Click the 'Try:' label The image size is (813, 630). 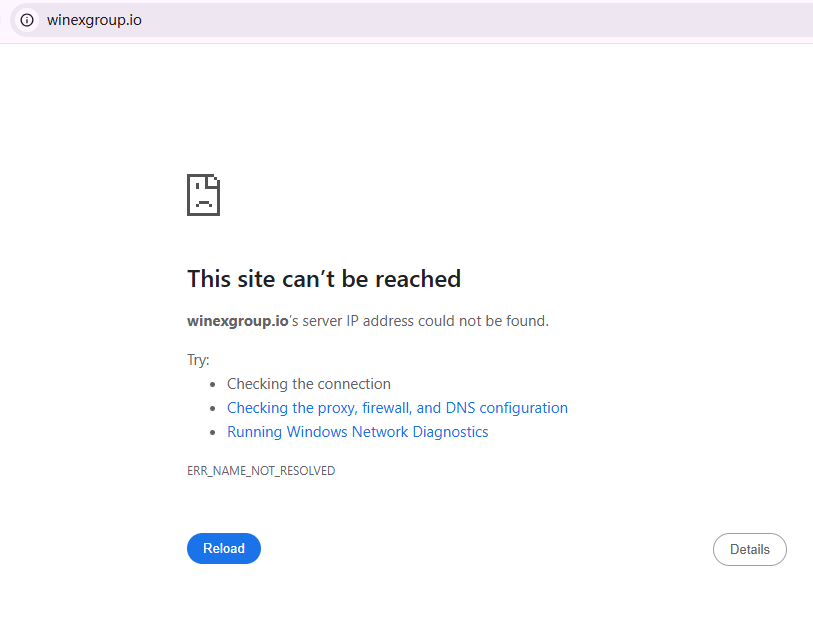click(198, 360)
